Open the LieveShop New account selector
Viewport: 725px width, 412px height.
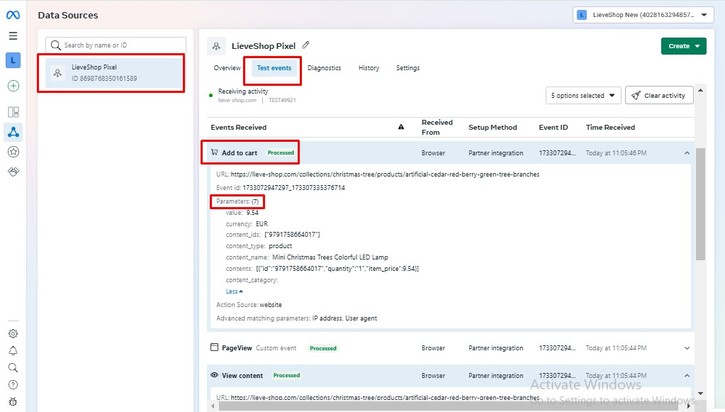coord(643,15)
